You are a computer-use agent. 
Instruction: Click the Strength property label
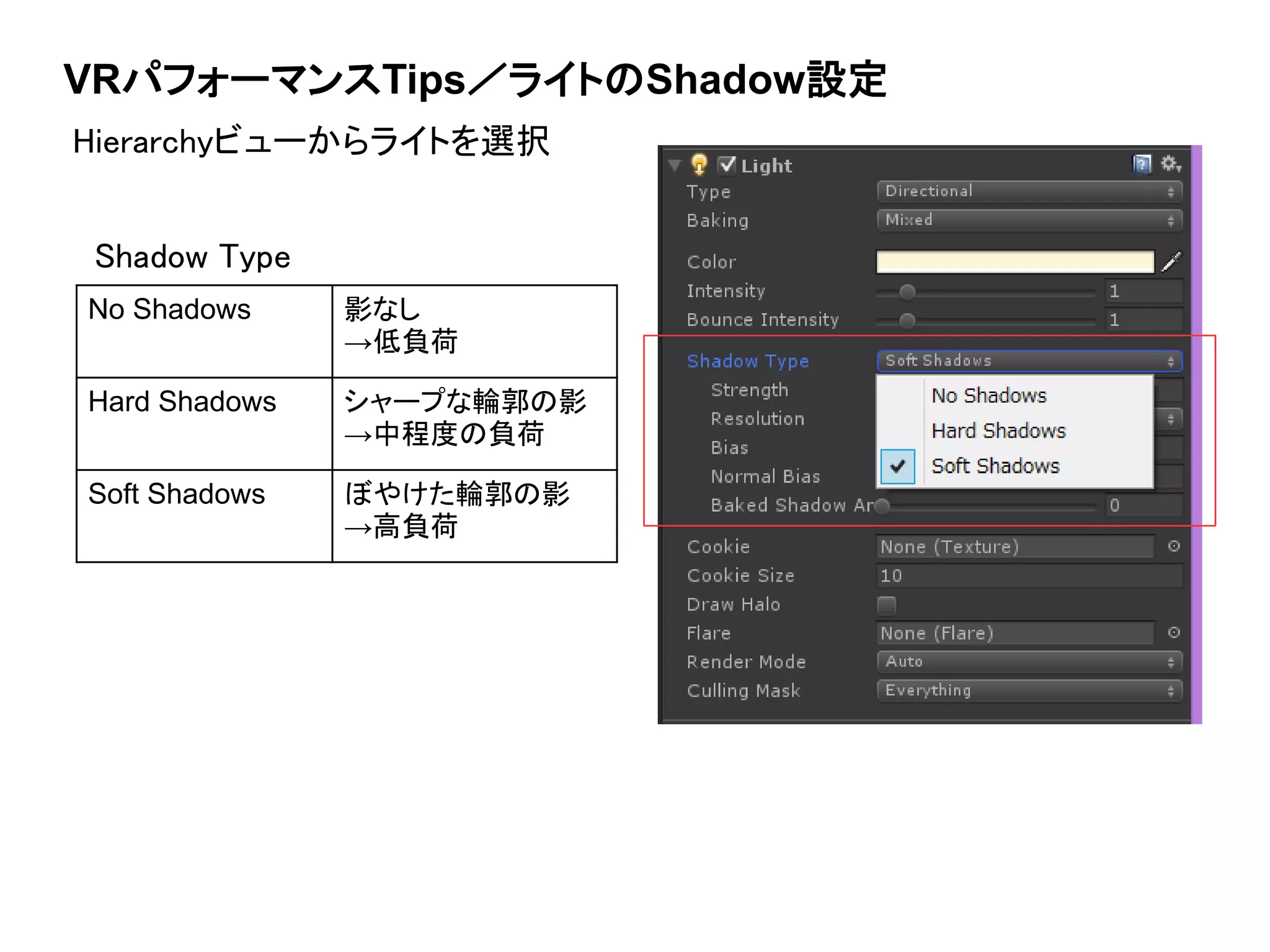[x=750, y=390]
